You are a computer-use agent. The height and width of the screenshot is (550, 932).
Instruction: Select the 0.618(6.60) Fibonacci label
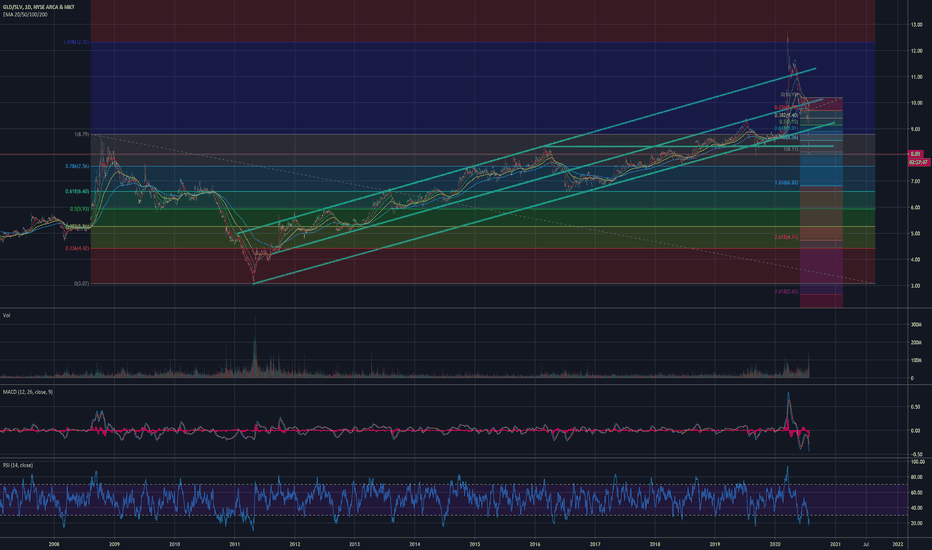77,191
